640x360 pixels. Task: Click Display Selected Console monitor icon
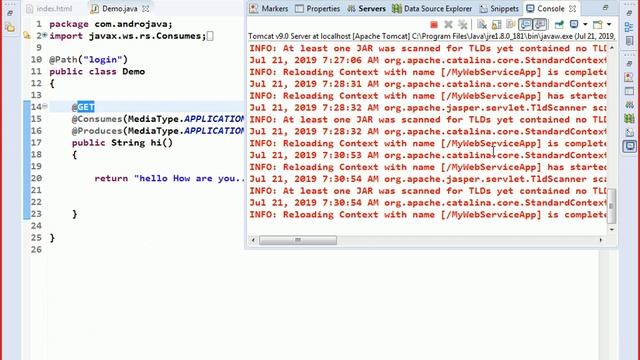coord(574,24)
